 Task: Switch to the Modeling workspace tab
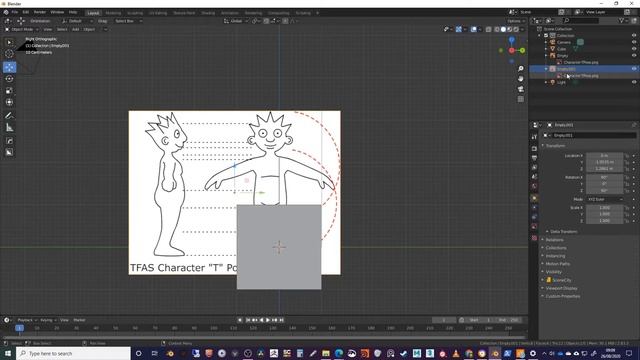click(113, 13)
